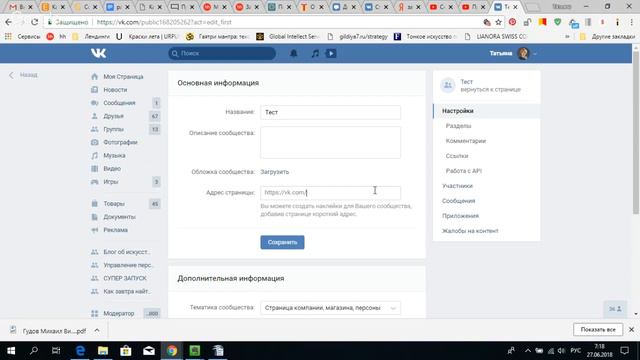Bookmark page with star icon
Image resolution: width=640 pixels, height=360 pixels.
tap(498, 22)
